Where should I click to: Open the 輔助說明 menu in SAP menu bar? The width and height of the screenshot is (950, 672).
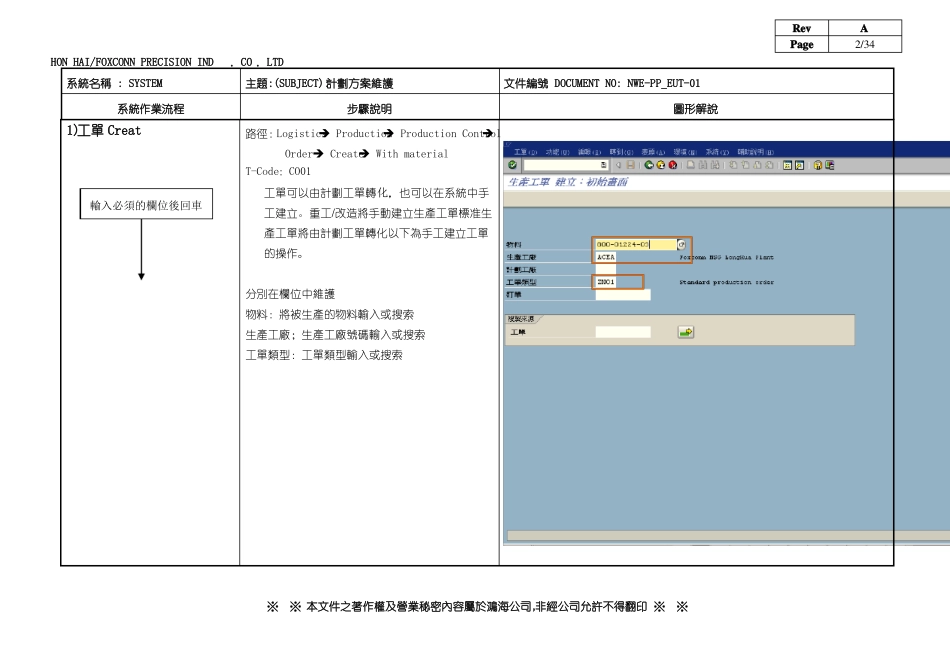756,151
